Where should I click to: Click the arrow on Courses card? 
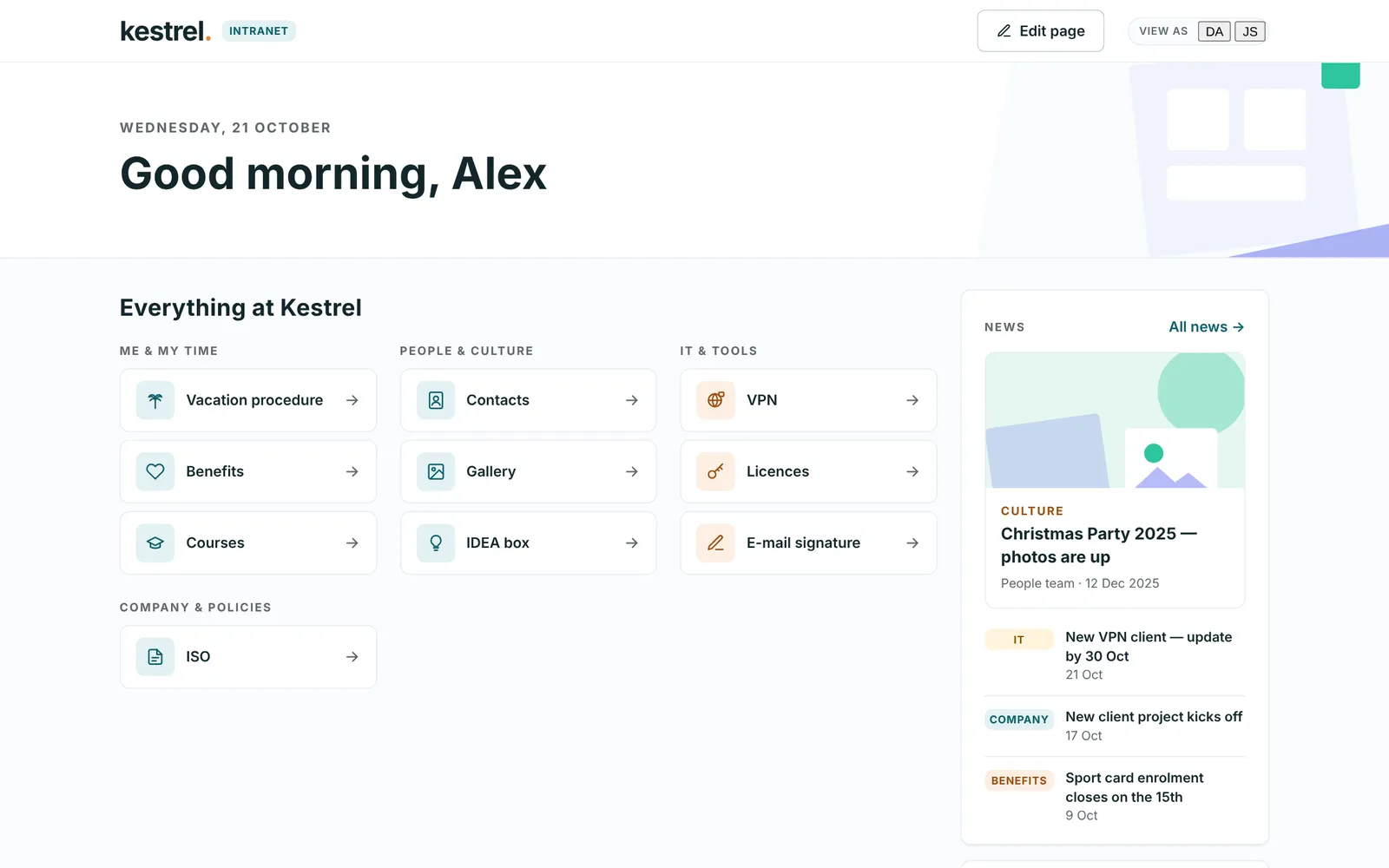pyautogui.click(x=352, y=542)
